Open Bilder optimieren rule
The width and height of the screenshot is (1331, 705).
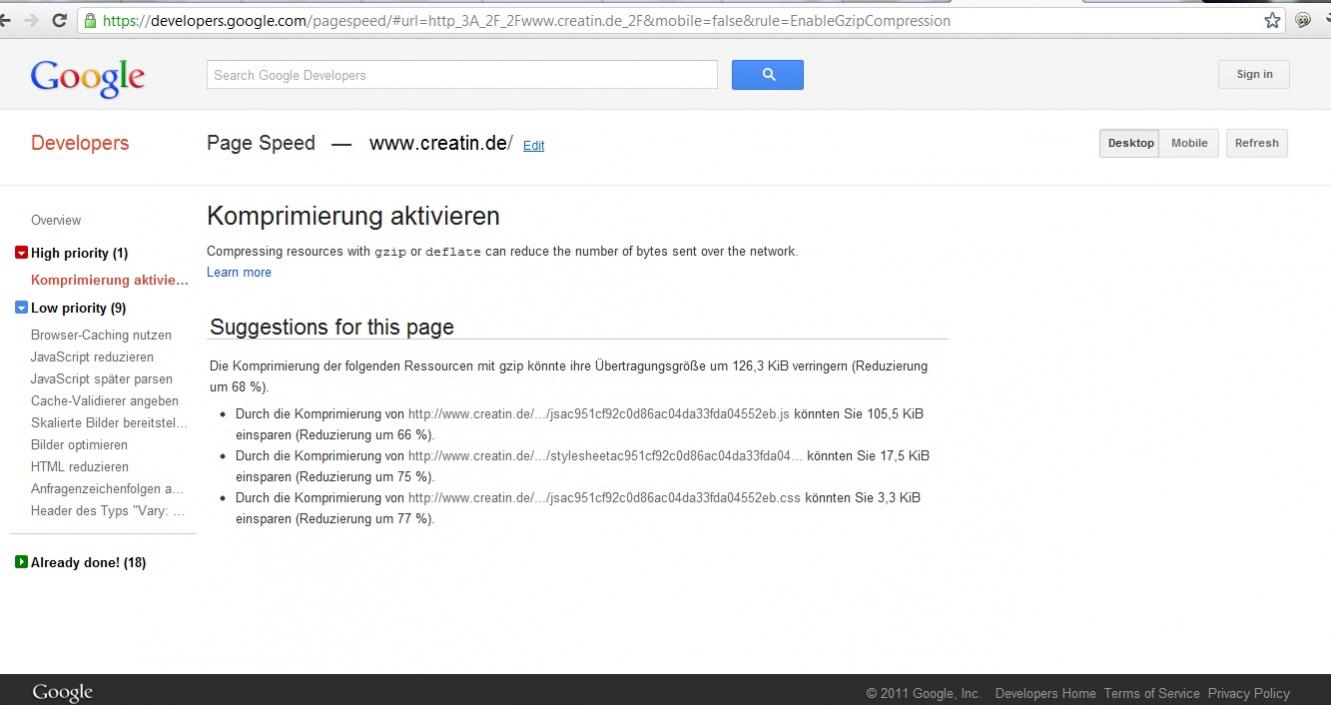(79, 445)
